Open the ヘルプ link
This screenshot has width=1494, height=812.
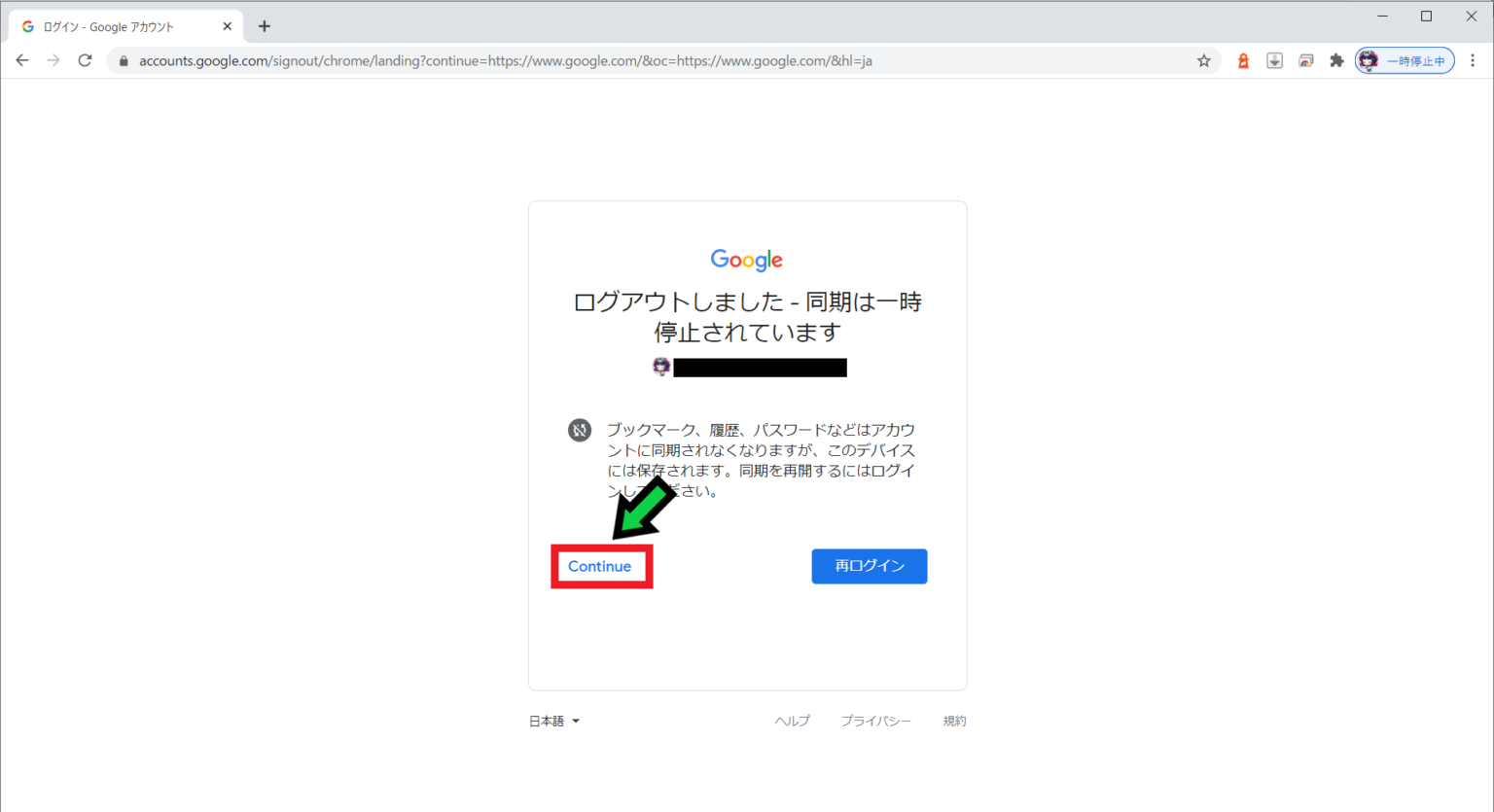coord(792,721)
